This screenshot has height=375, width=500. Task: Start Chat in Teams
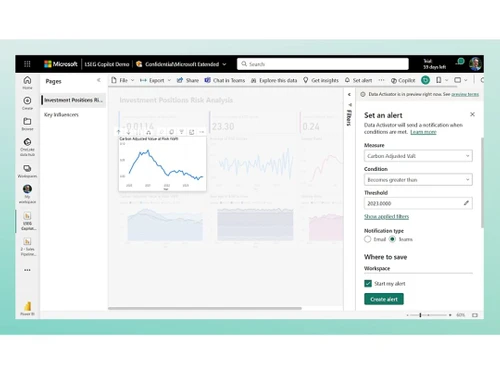click(225, 80)
